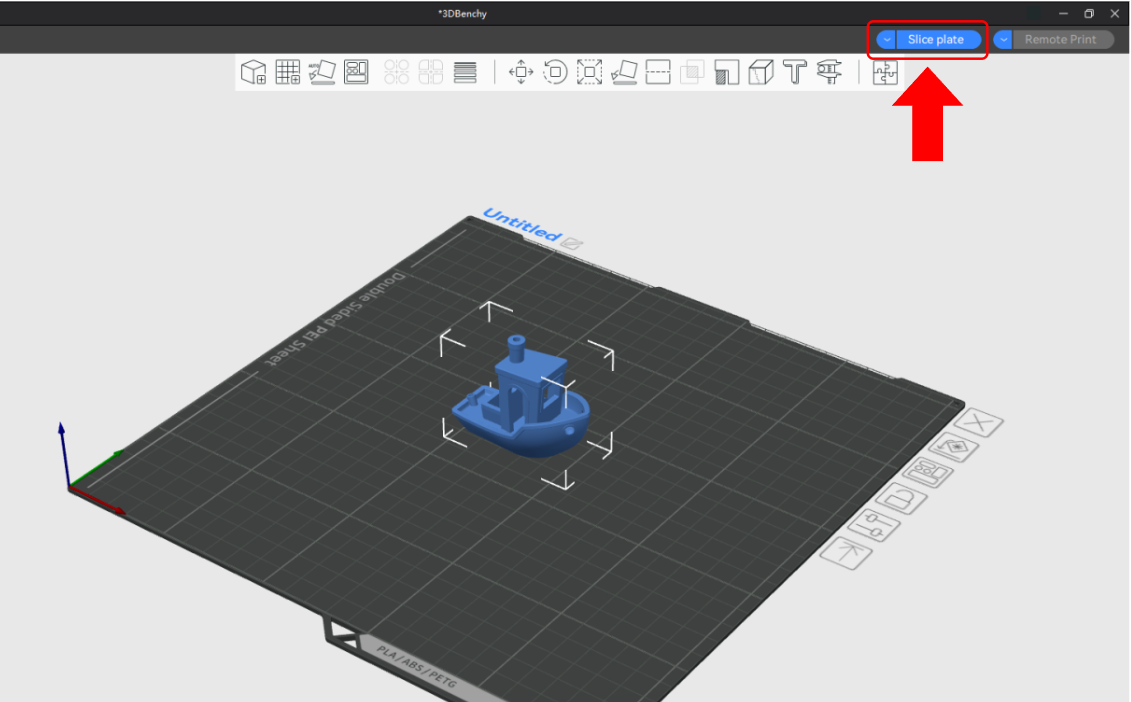Close the 3DBenchy window
This screenshot has height=702, width=1131.
[x=1114, y=14]
